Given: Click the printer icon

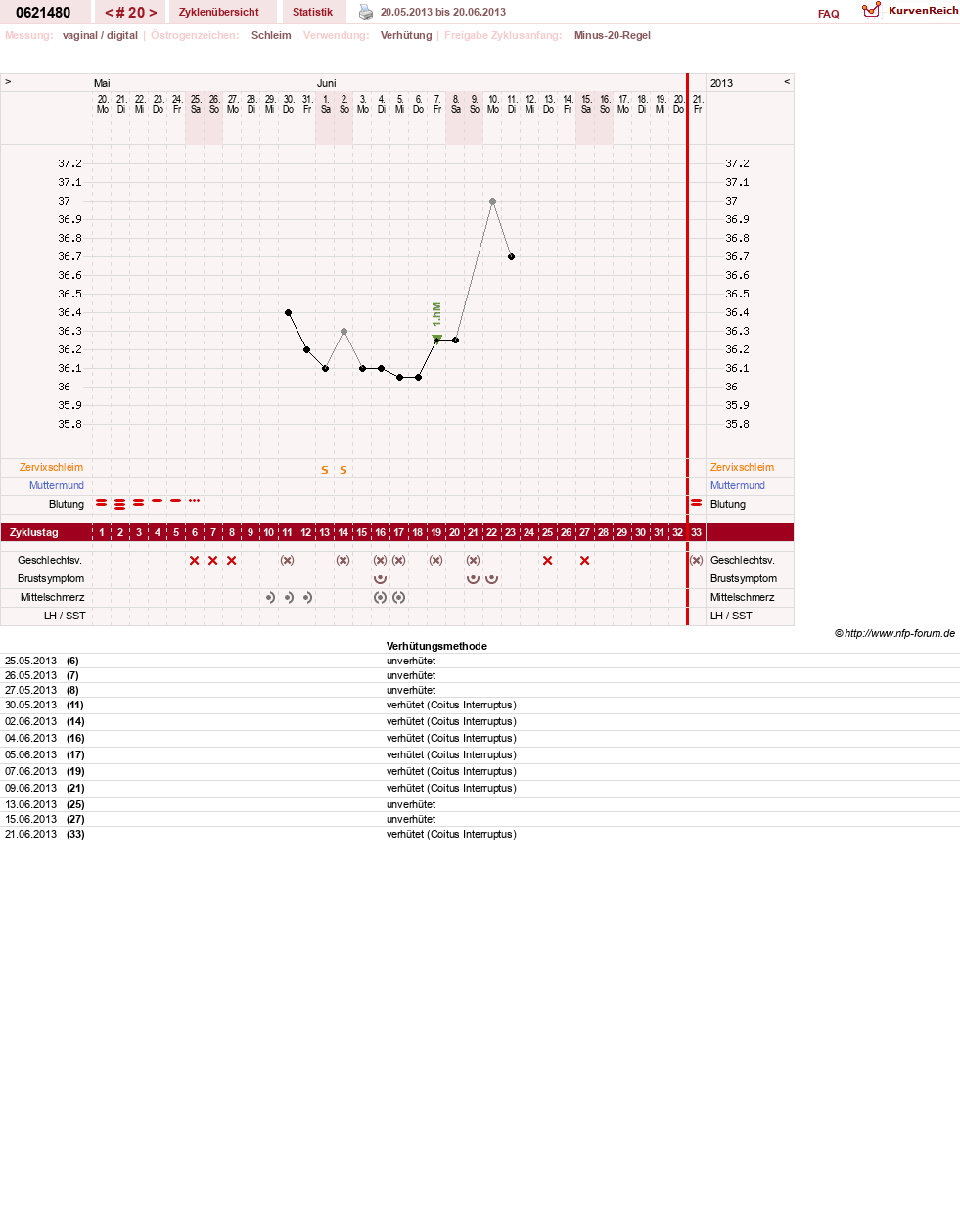Looking at the screenshot, I should tap(366, 12).
